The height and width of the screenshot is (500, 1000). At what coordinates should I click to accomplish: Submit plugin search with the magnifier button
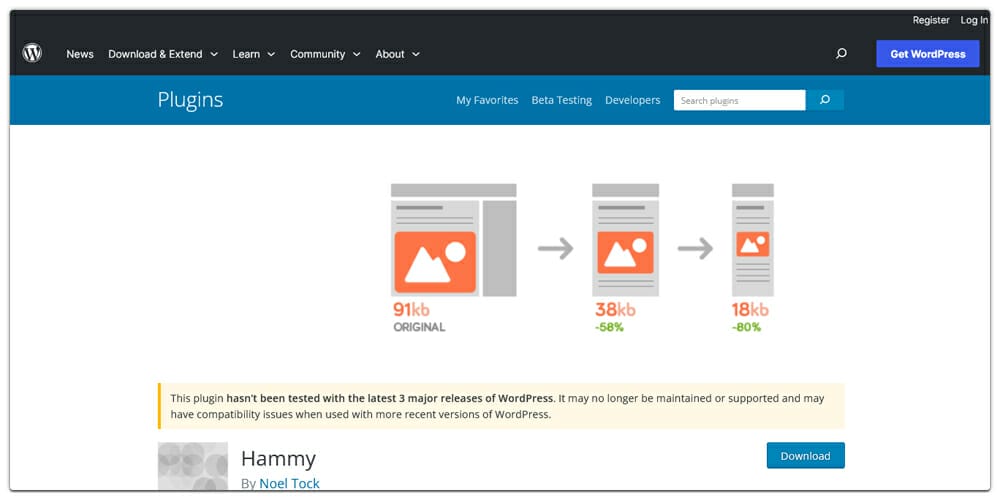click(825, 100)
